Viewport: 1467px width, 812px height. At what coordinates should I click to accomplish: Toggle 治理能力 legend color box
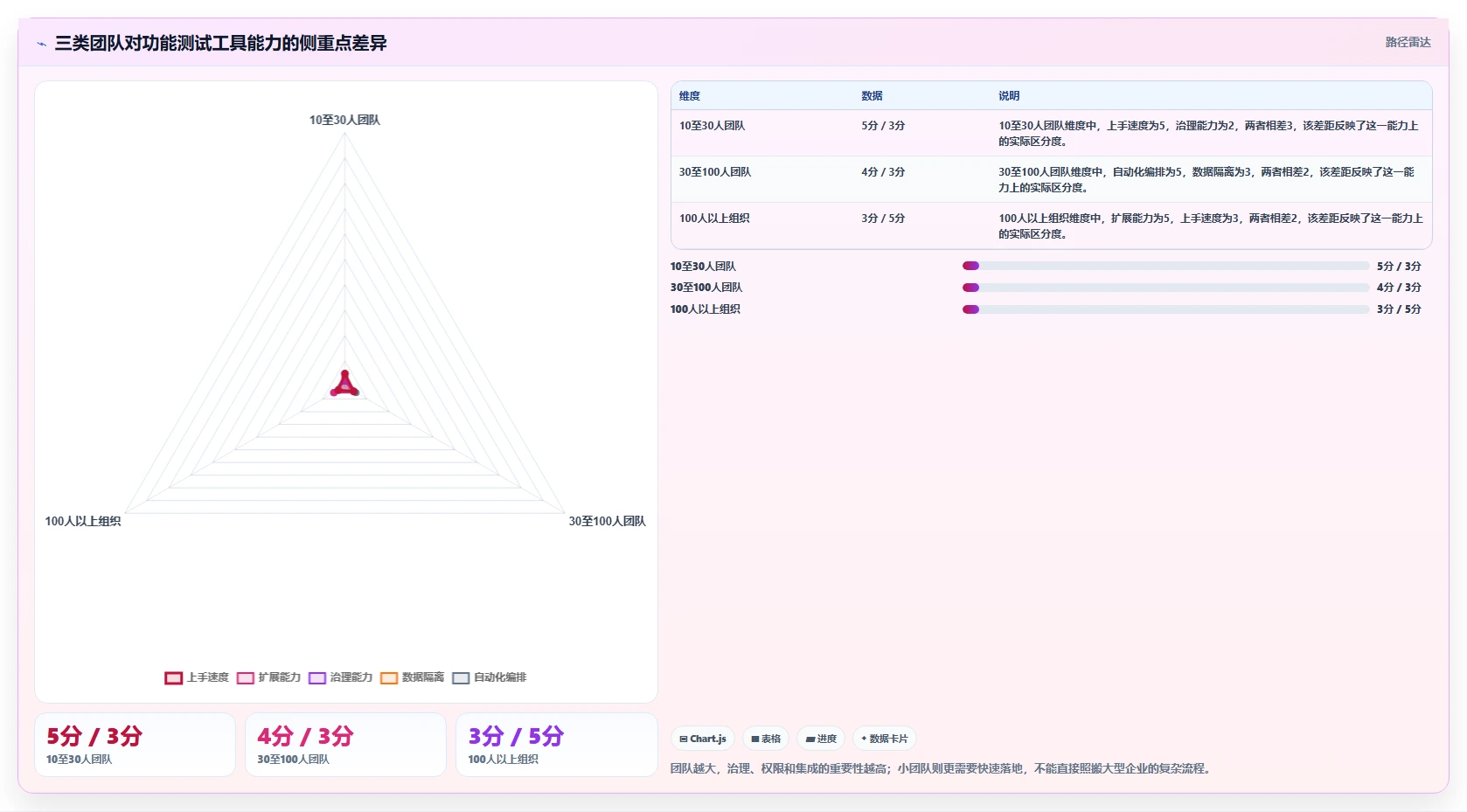coord(317,678)
